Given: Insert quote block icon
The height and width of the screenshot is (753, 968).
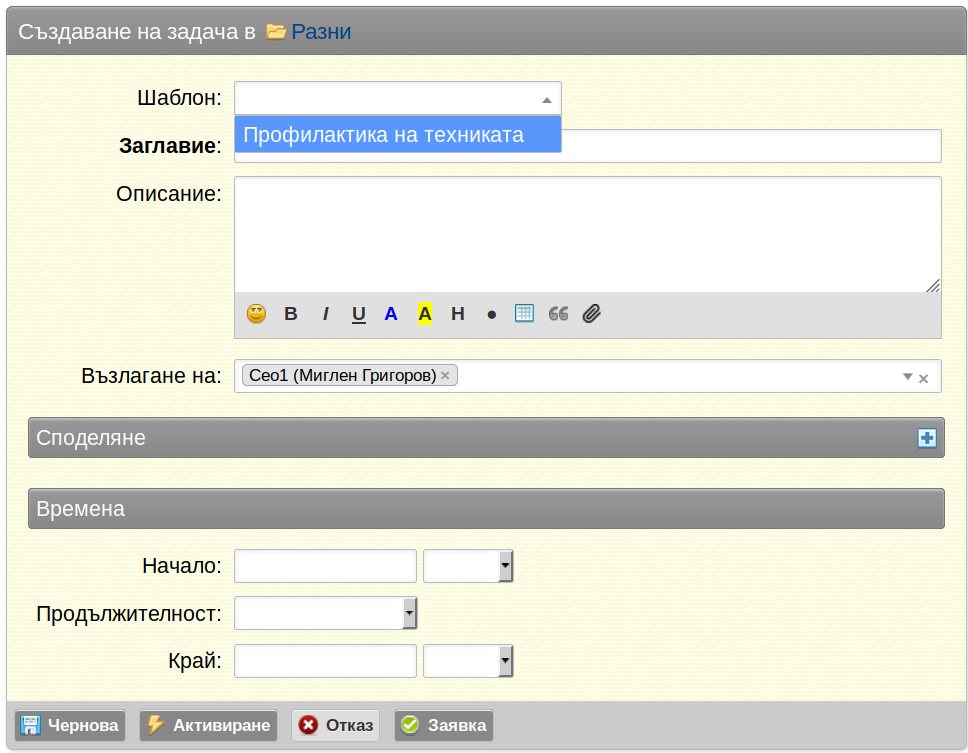Looking at the screenshot, I should 558,314.
